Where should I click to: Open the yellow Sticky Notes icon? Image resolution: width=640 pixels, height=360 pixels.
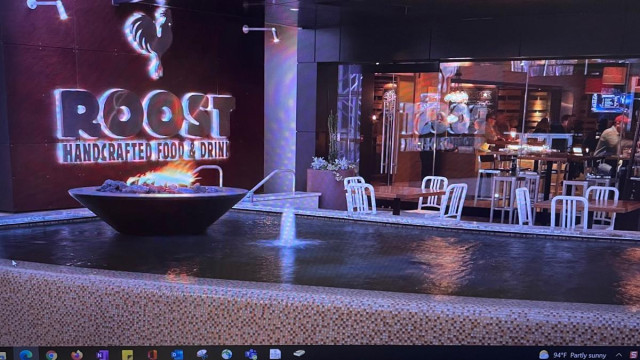click(x=127, y=355)
